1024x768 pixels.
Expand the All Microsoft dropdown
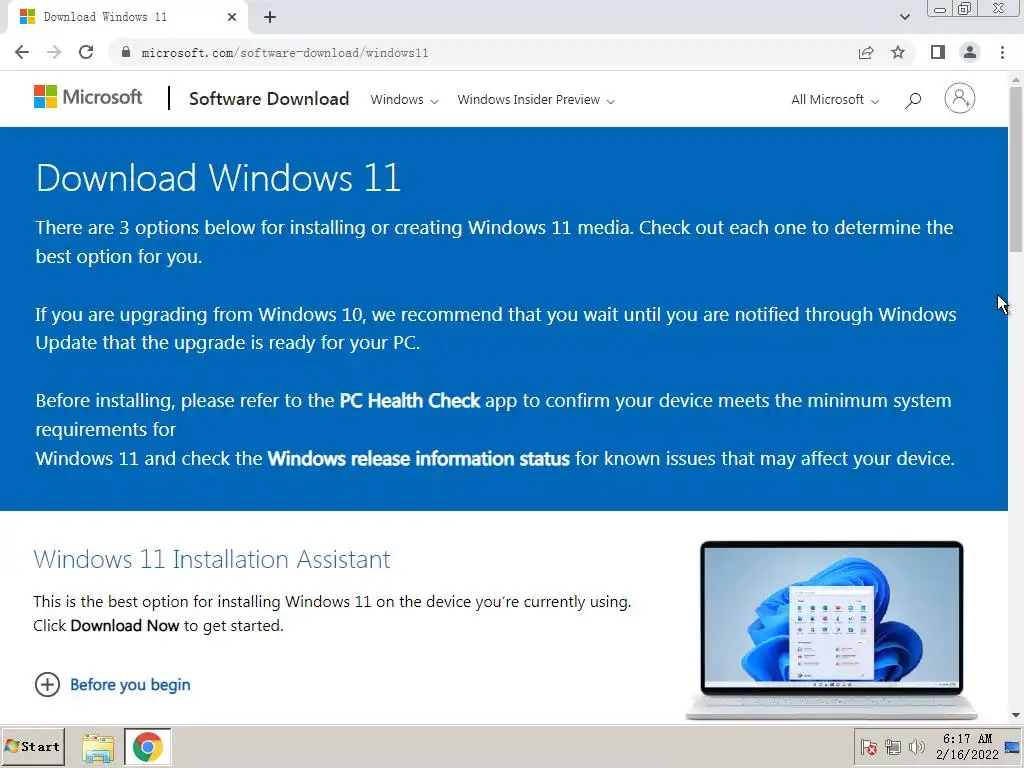pos(835,100)
